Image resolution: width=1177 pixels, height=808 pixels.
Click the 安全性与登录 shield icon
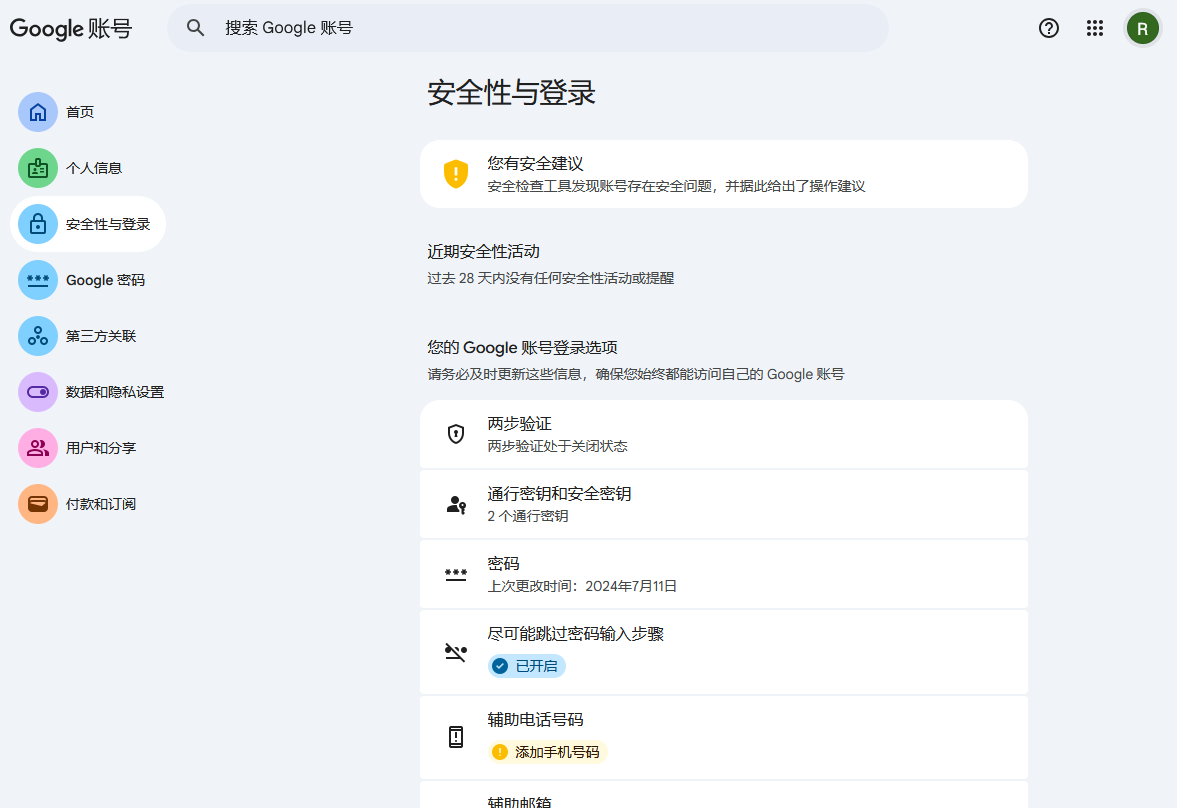pyautogui.click(x=37, y=224)
